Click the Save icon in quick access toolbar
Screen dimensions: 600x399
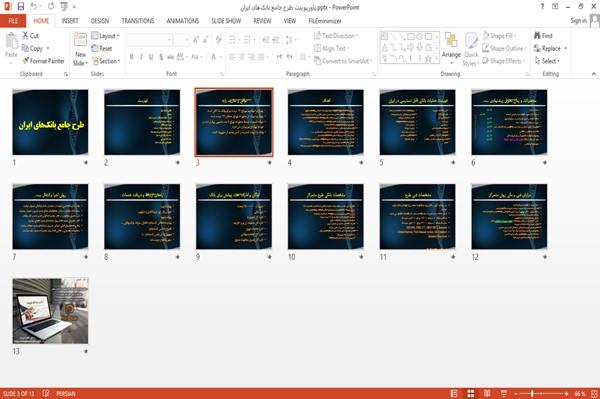click(x=21, y=7)
